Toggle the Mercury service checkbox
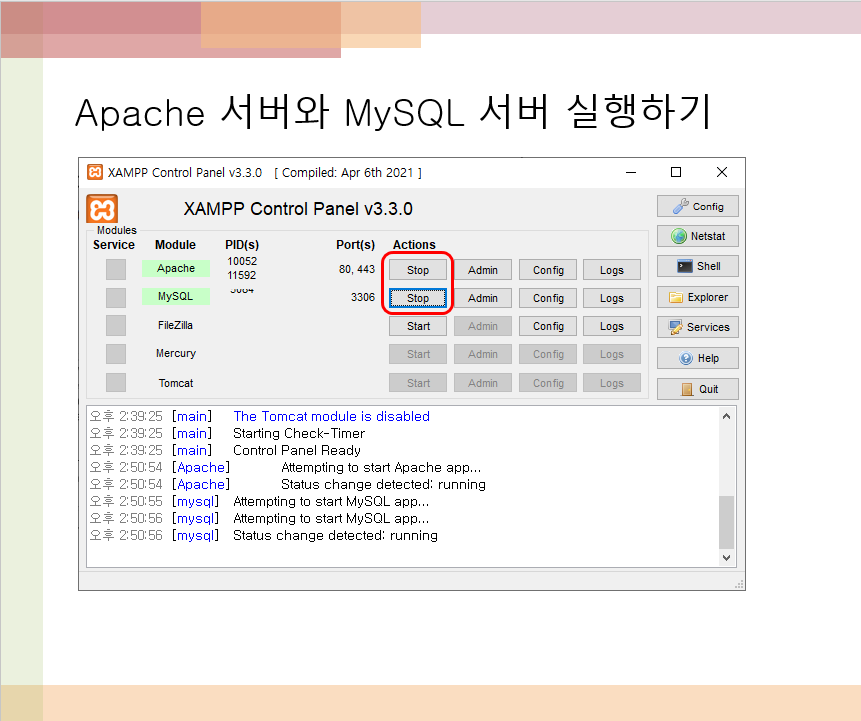 click(x=116, y=354)
